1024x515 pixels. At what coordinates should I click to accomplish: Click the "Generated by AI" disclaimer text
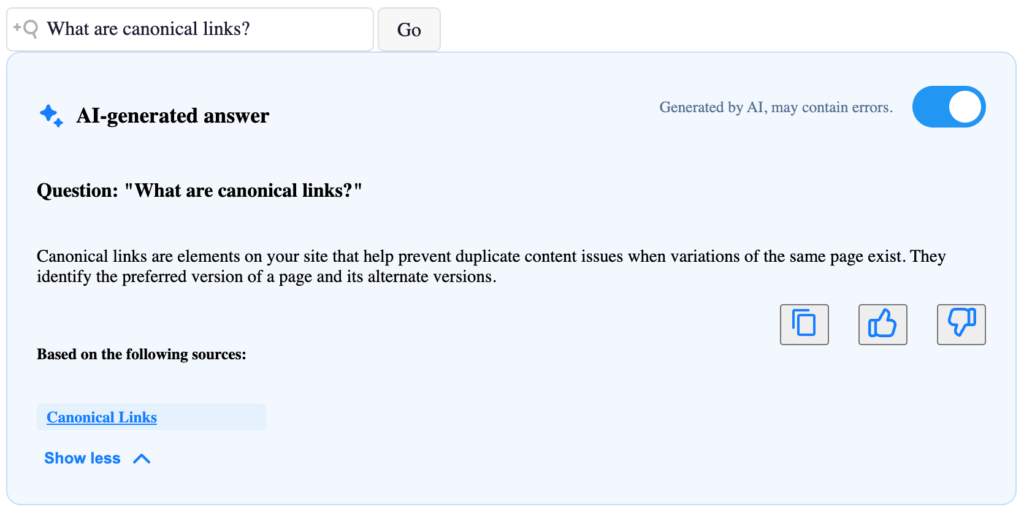[775, 108]
